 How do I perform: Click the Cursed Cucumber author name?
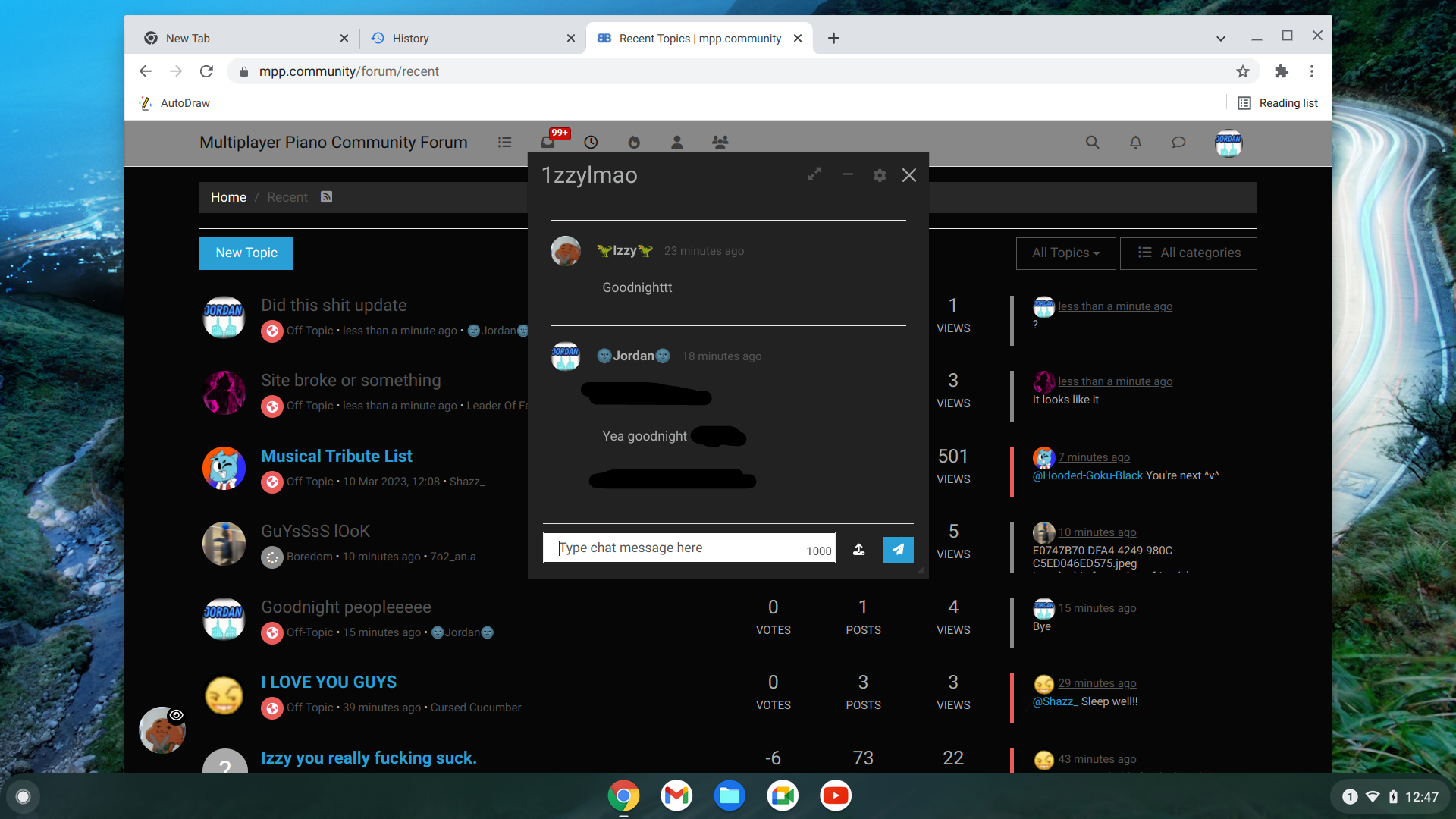point(475,708)
